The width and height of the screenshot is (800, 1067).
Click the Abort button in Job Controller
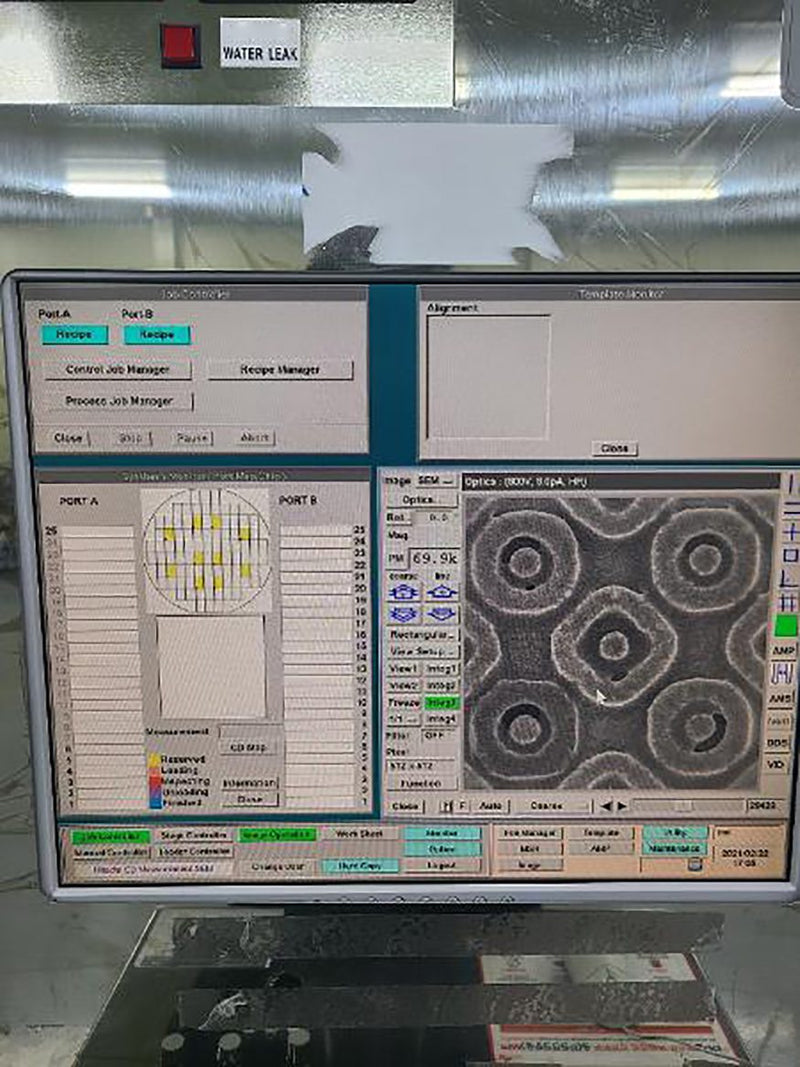(254, 438)
